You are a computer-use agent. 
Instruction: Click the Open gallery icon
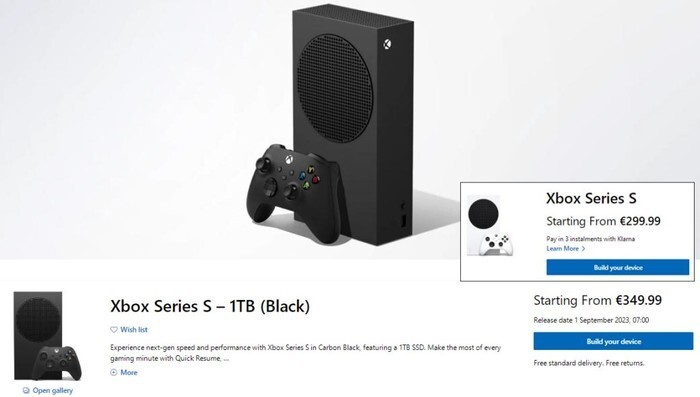click(26, 390)
